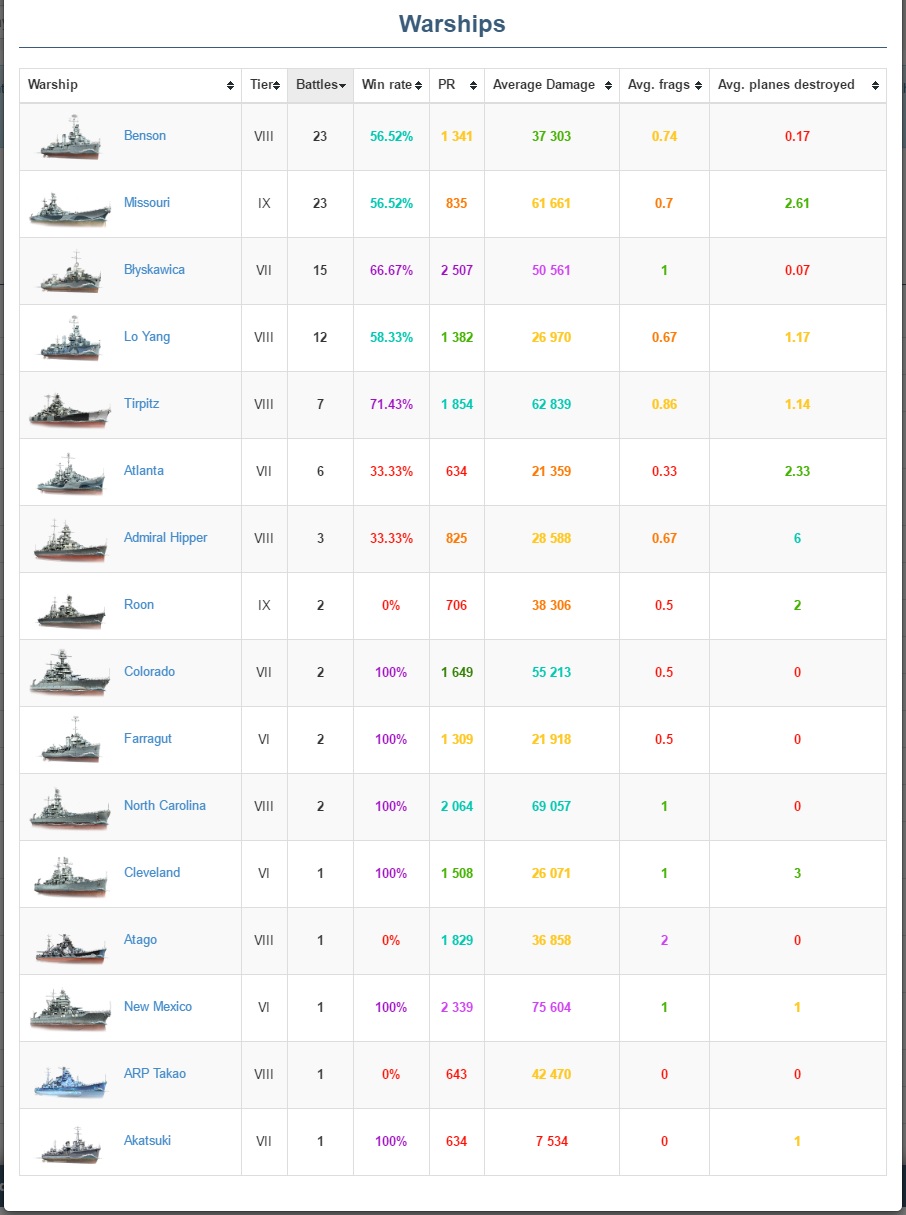Open the North Carolina warship link

(165, 805)
